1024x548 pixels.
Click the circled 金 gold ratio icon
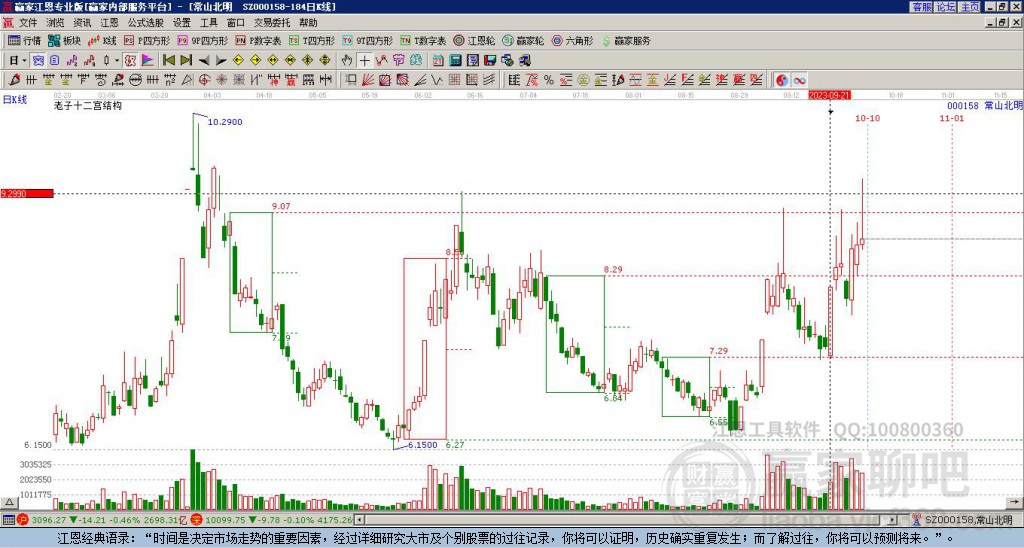[x=583, y=80]
